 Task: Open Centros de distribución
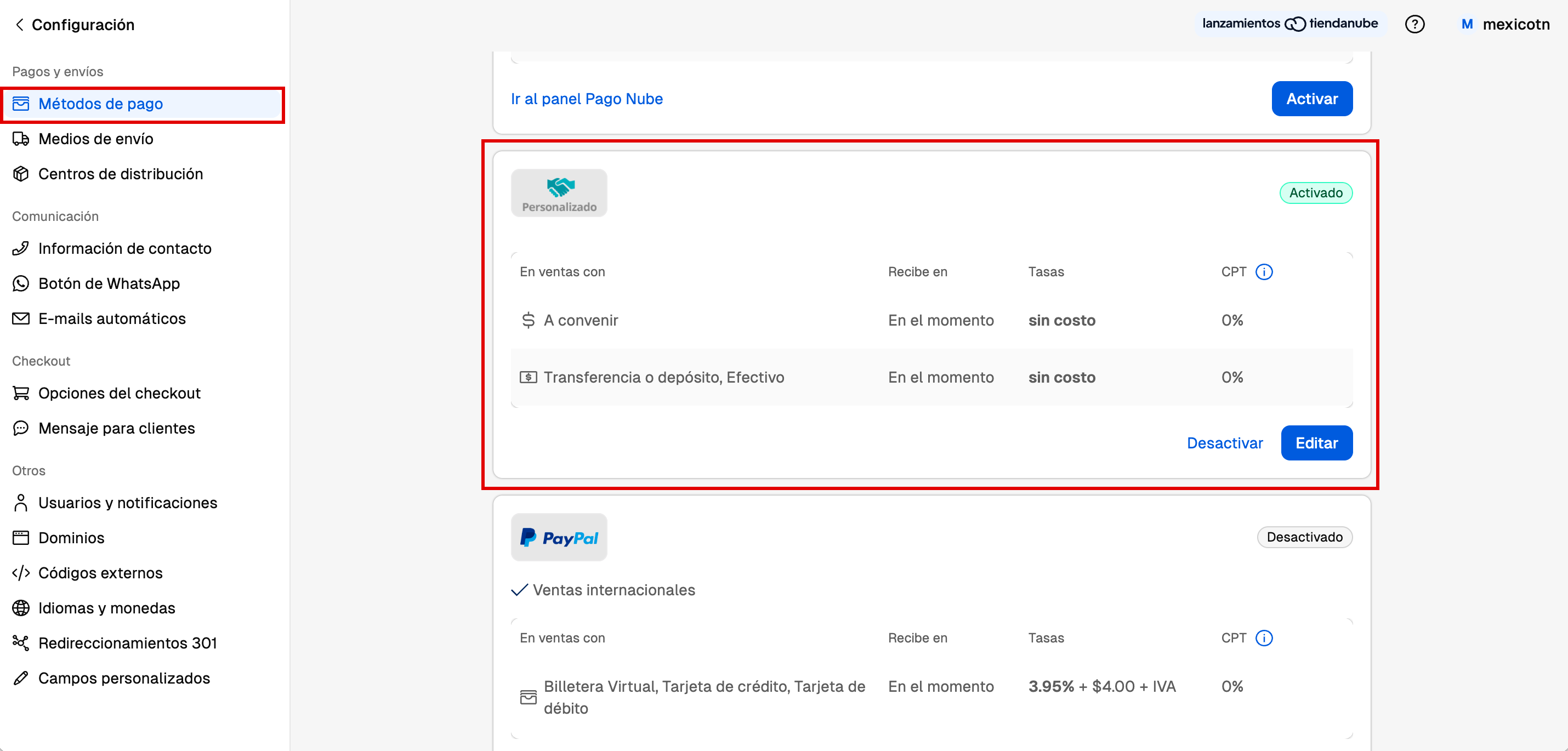(121, 174)
